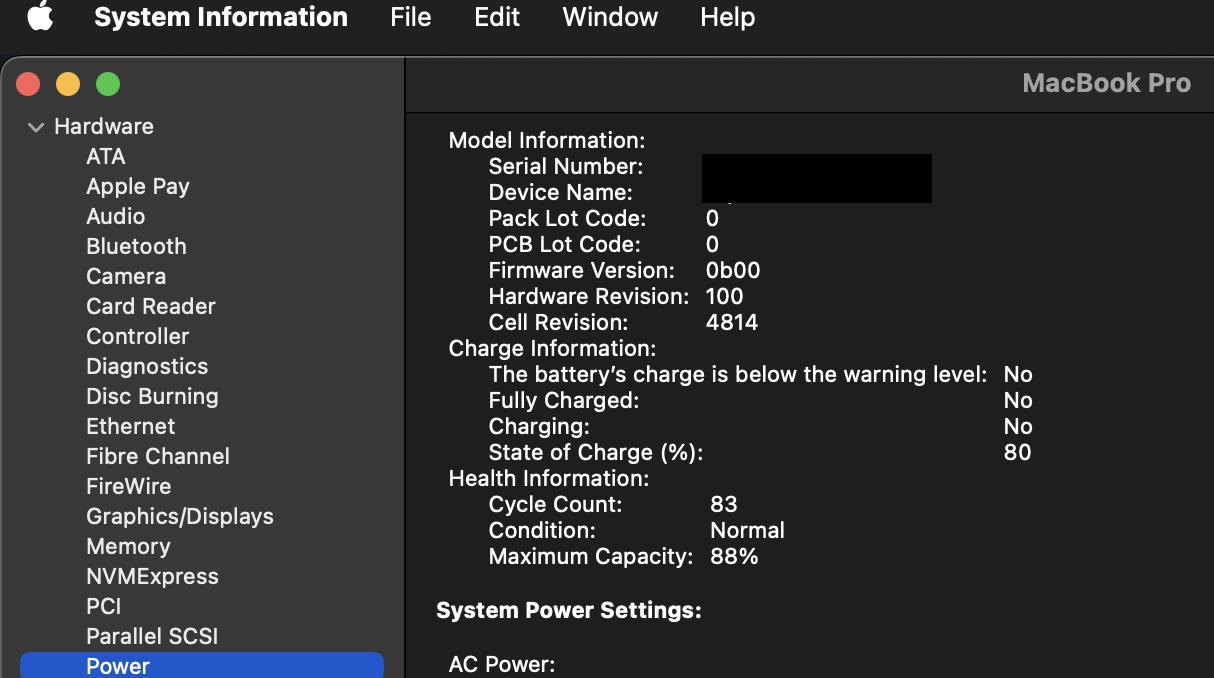Minimize window with the yellow button
The image size is (1214, 678).
coord(68,85)
